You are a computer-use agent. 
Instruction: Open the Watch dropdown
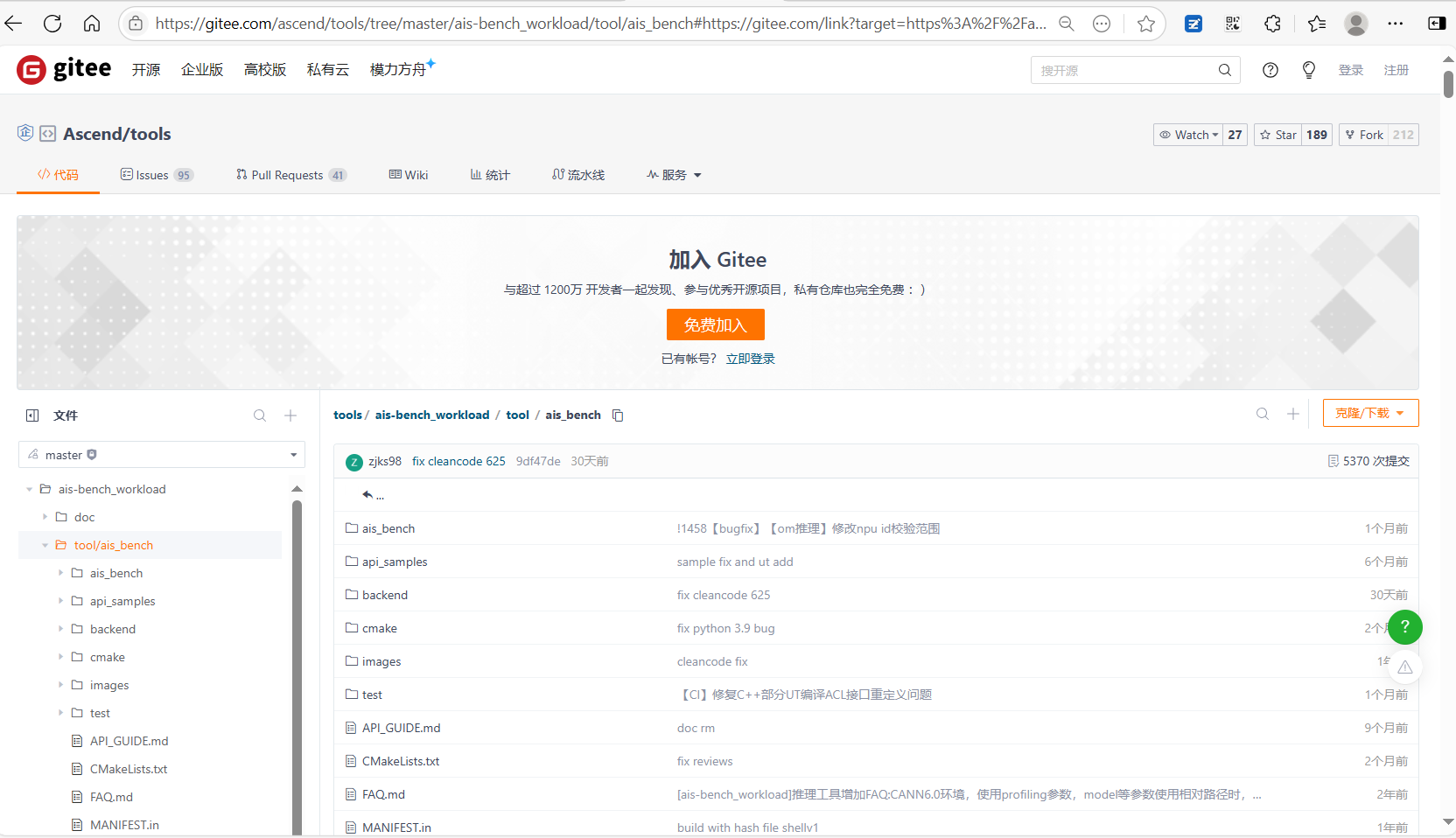[1189, 135]
